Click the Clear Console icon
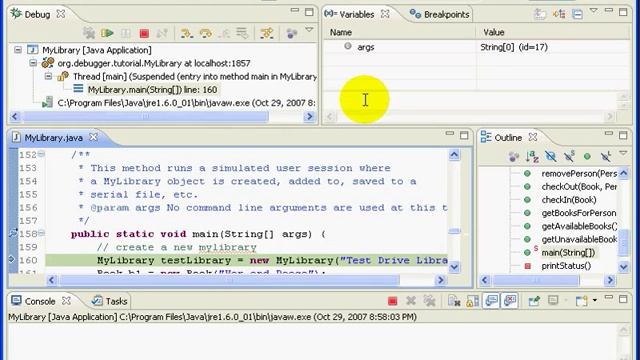Viewport: 640px width, 360px height. [454, 301]
